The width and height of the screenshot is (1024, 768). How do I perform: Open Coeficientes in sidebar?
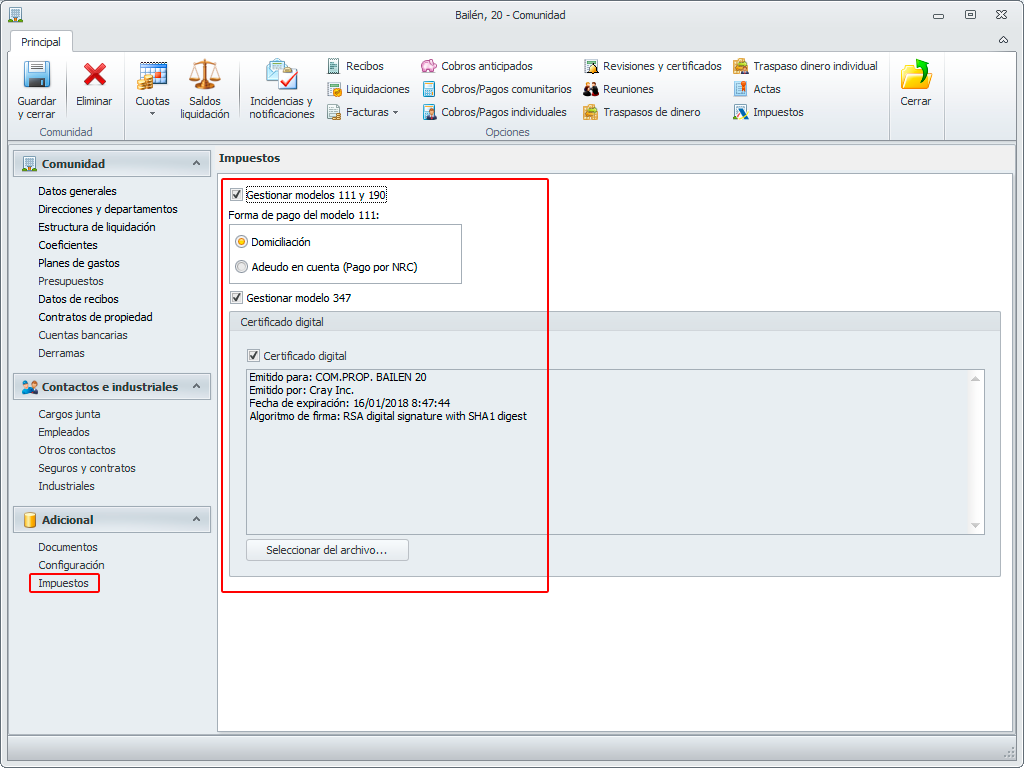68,245
